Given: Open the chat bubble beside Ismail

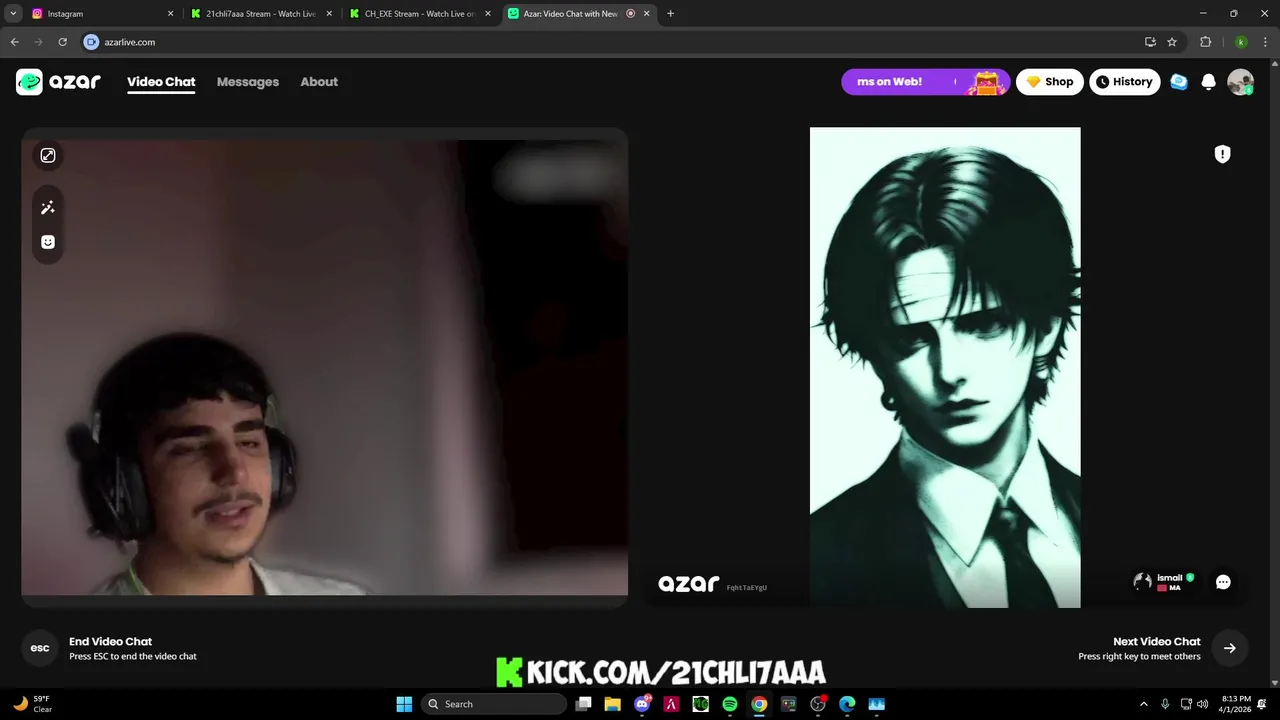Looking at the screenshot, I should click(1223, 582).
